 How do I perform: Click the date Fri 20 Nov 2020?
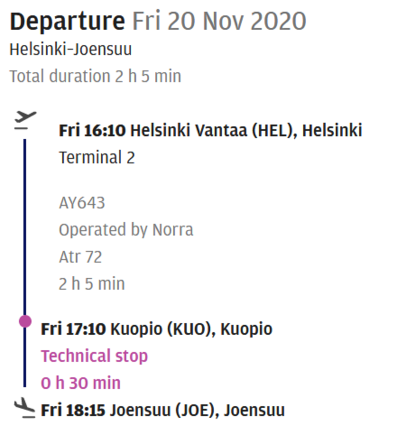pos(219,21)
